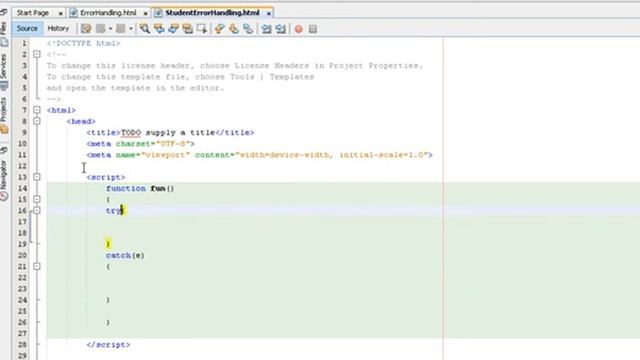This screenshot has height=360, width=640.
Task: Open the Projects side panel
Action: pos(4,115)
